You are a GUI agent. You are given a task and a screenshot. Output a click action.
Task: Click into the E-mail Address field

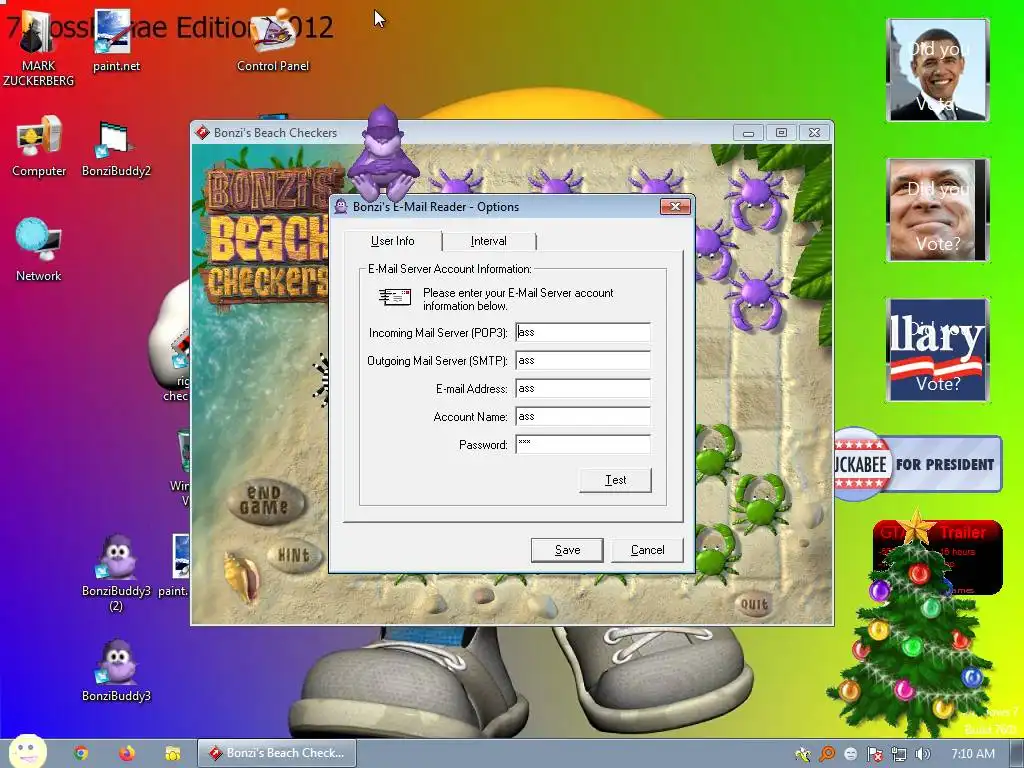583,389
